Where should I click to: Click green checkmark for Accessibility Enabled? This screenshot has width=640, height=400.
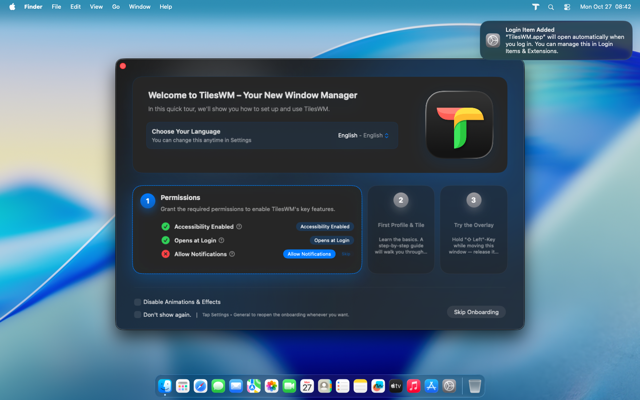point(165,227)
